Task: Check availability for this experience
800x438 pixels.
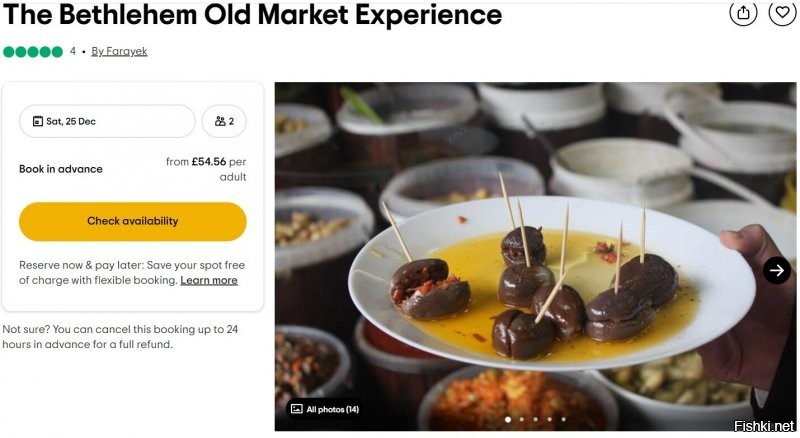Action: point(133,222)
